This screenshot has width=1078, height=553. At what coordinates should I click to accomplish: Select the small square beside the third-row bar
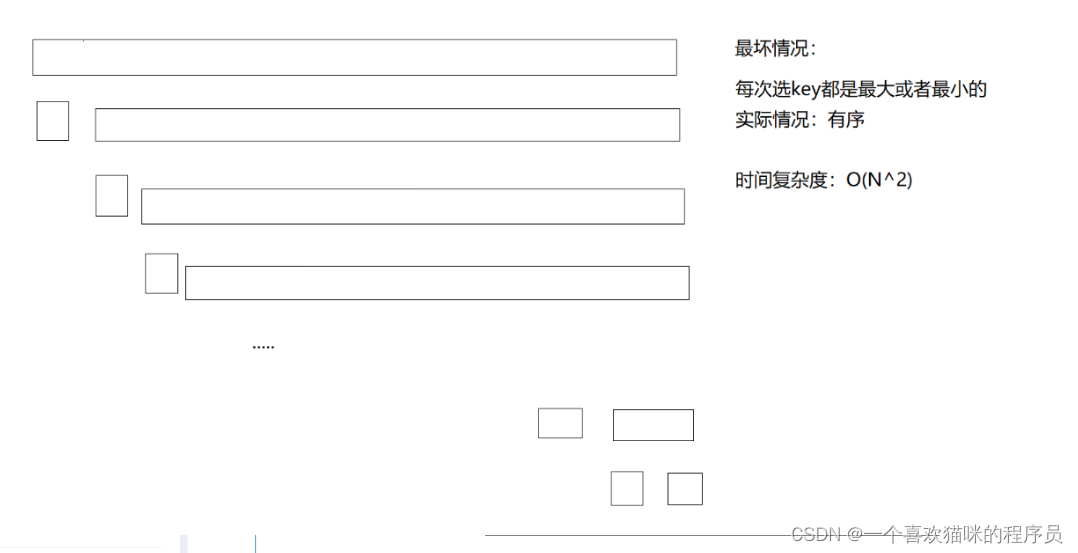pos(112,196)
